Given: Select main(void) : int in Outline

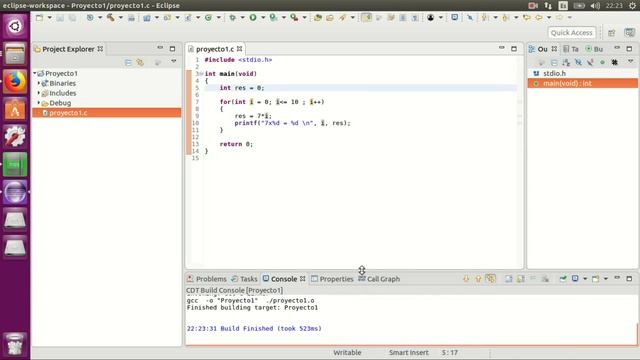Looking at the screenshot, I should (x=582, y=83).
